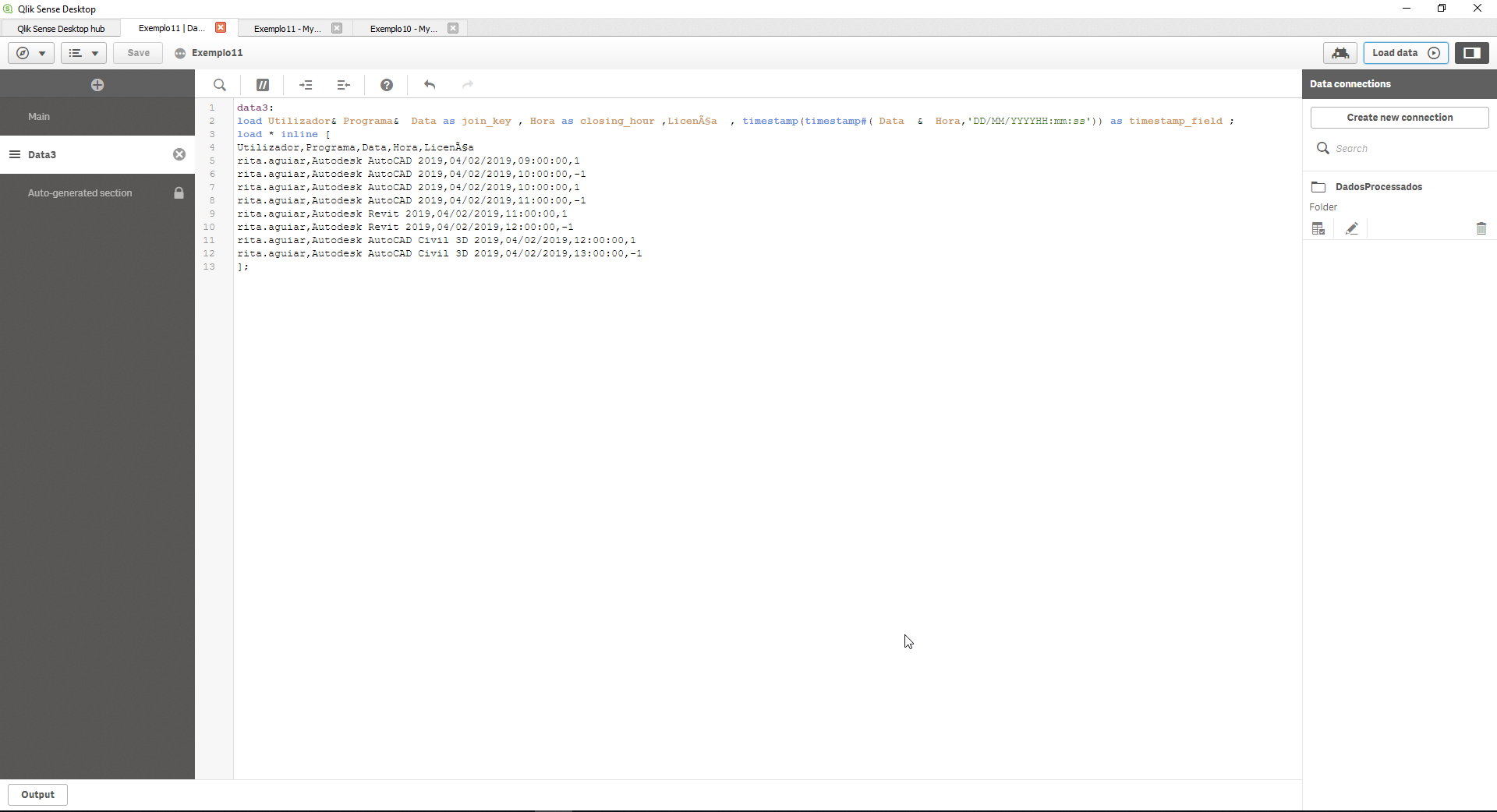Open the debug panel binoculars icon

(1340, 53)
